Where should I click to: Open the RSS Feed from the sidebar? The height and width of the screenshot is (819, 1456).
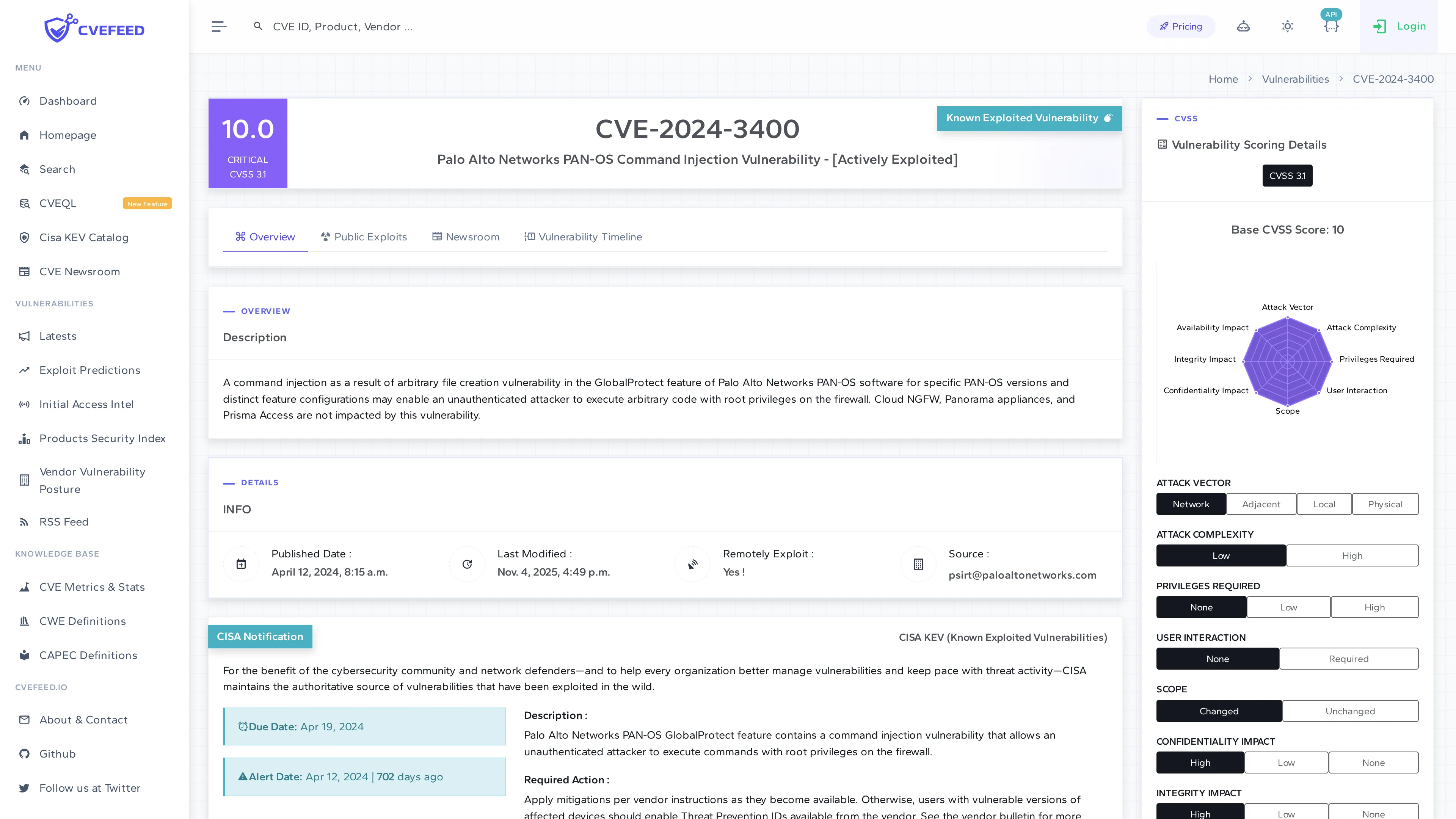click(x=64, y=521)
